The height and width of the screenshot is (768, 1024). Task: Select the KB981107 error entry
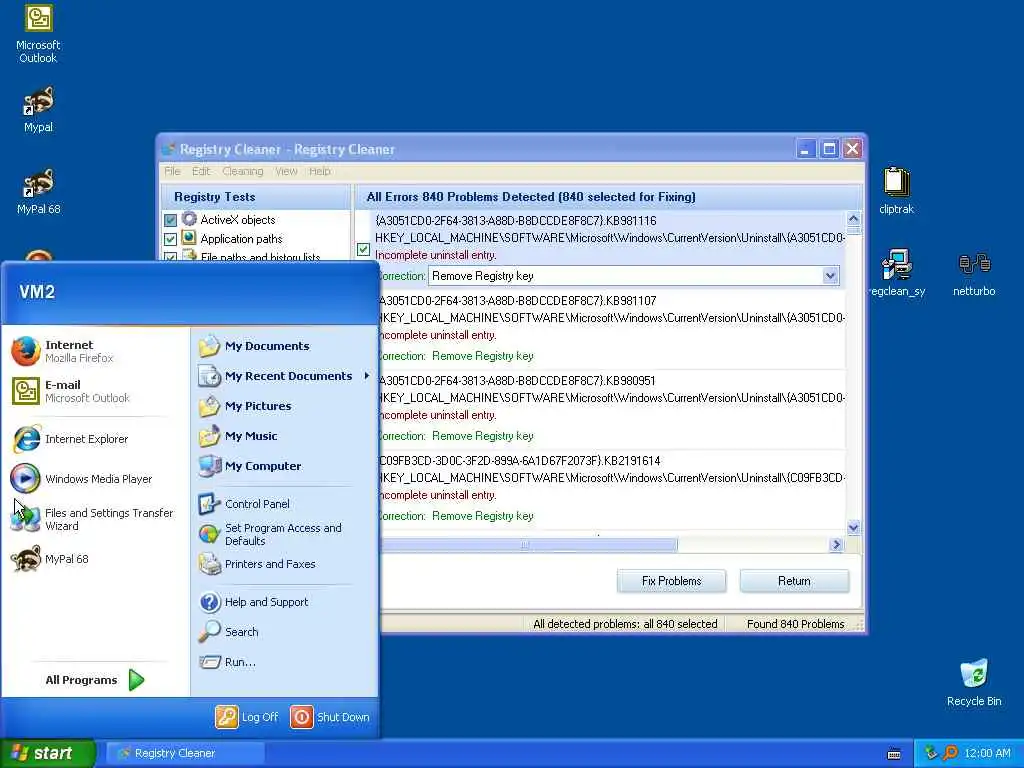click(612, 328)
